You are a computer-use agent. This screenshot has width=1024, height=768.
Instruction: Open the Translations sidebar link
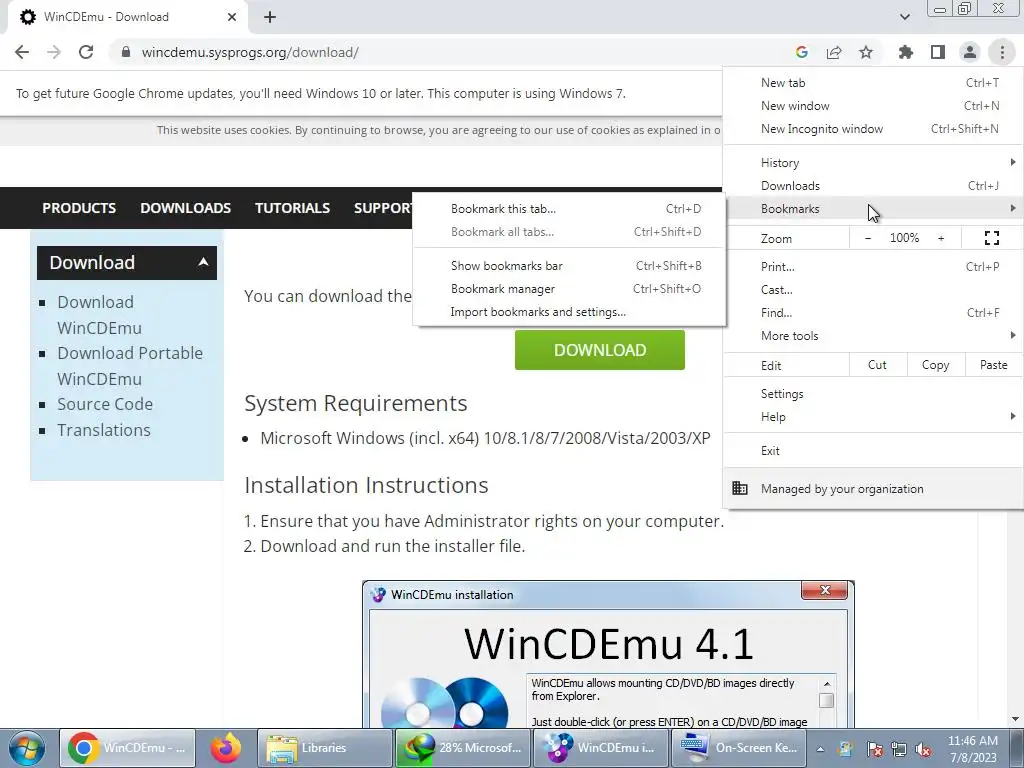(x=104, y=430)
